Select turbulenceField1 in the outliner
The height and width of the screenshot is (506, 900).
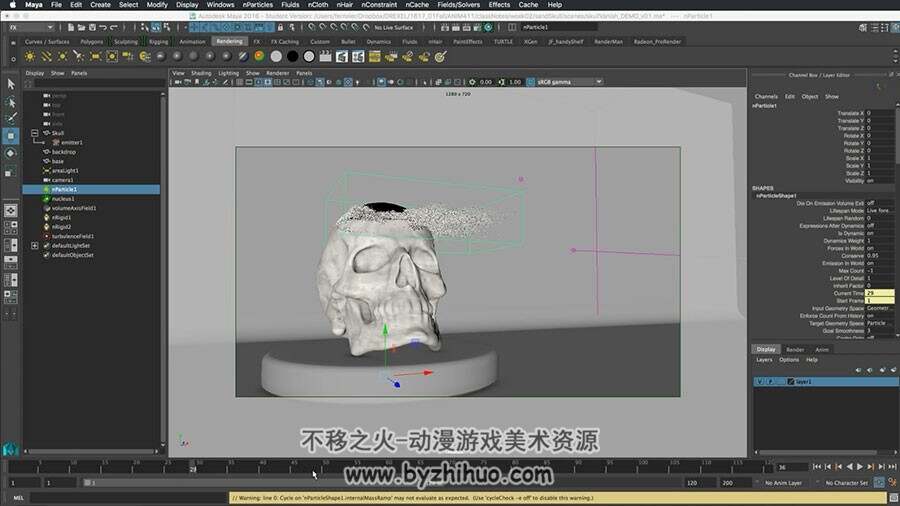72,236
